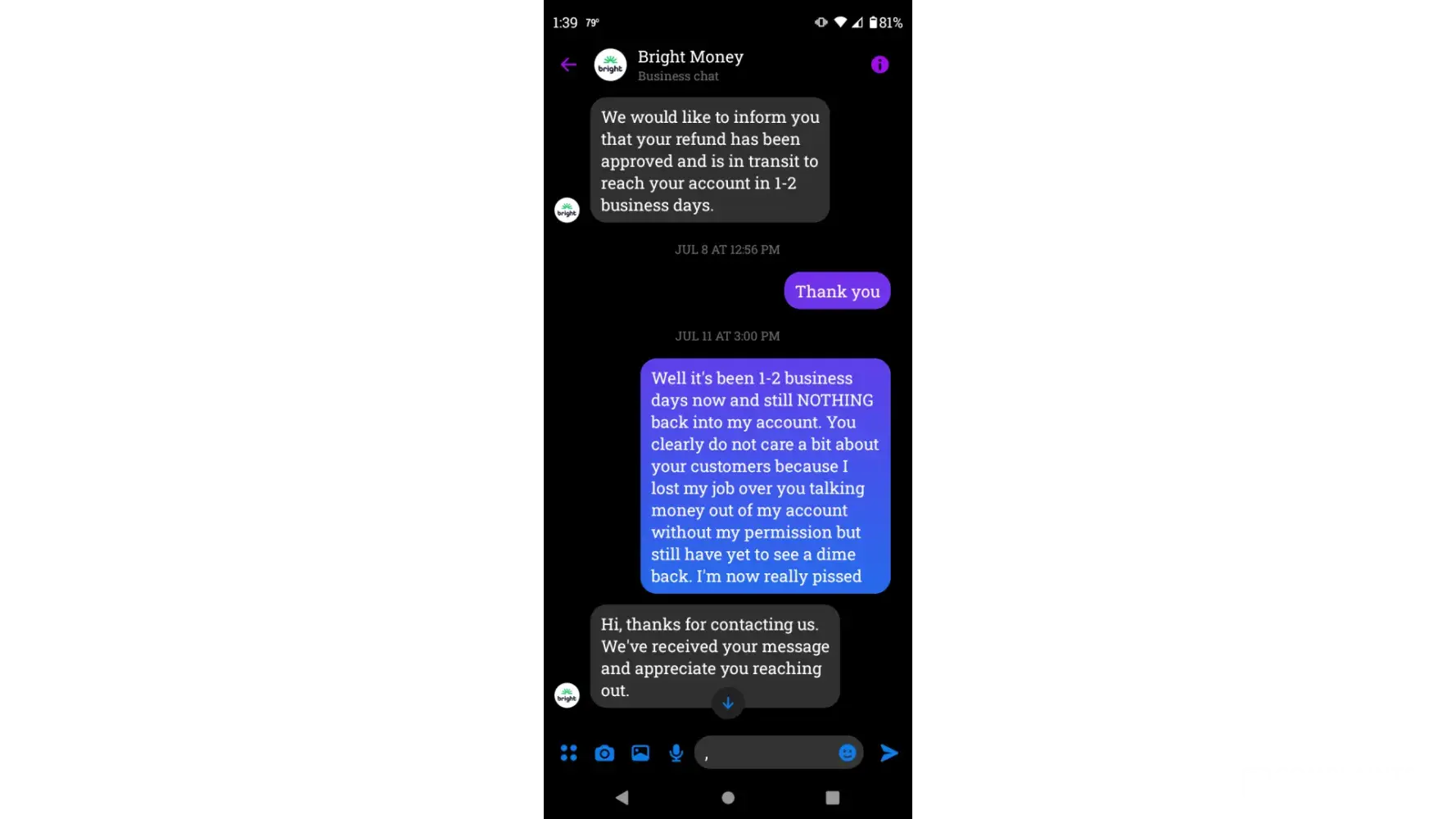This screenshot has height=819, width=1456.
Task: Open the camera to take a photo
Action: click(x=604, y=753)
